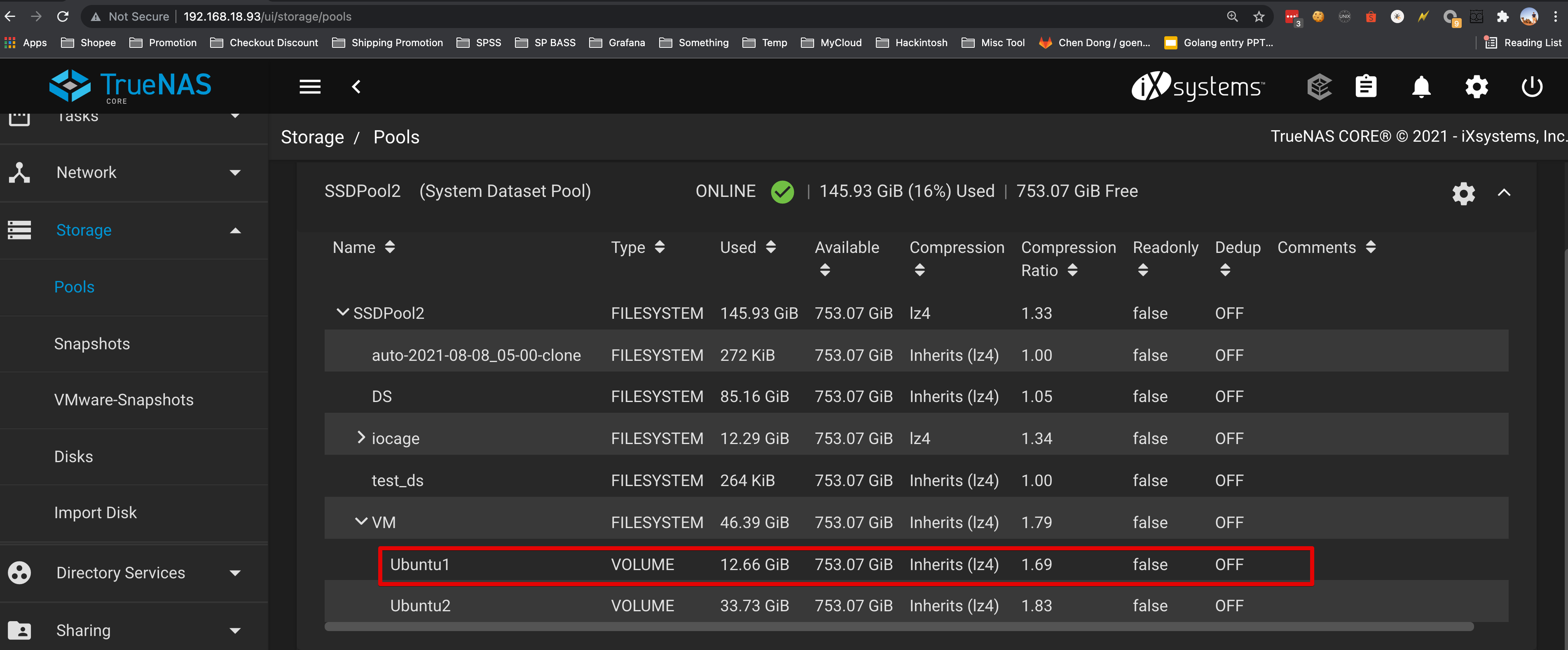Open SSDPool2 pool actions with its gear icon
The image size is (1568, 650).
1463,193
